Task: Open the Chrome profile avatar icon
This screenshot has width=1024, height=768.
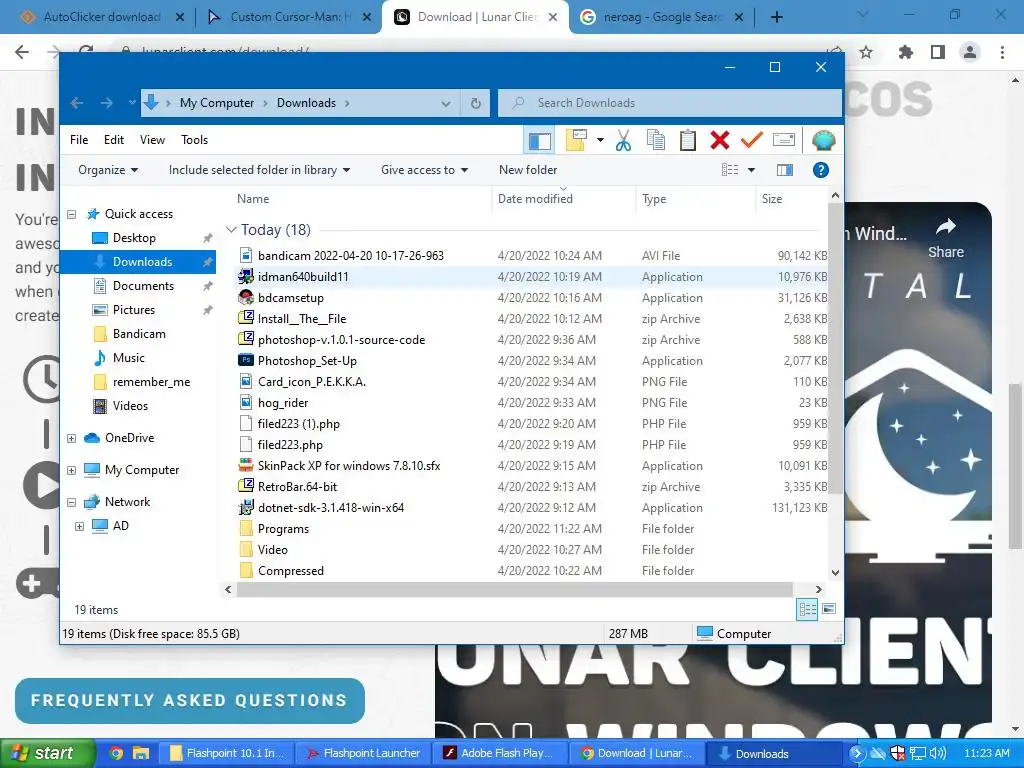Action: point(970,52)
